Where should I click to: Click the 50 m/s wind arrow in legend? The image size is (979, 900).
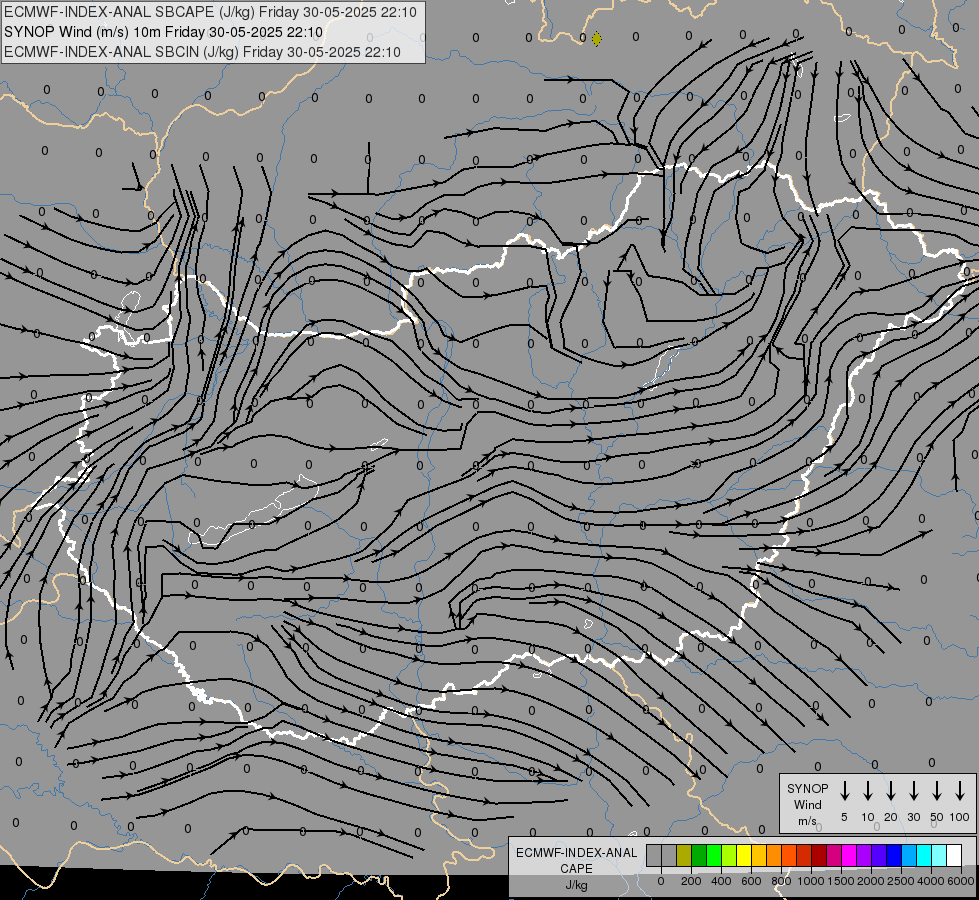click(x=937, y=791)
